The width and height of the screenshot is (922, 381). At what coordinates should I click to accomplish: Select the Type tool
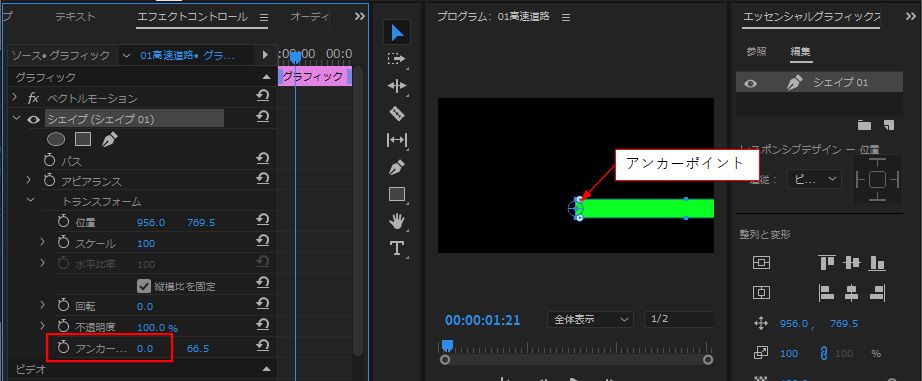397,248
